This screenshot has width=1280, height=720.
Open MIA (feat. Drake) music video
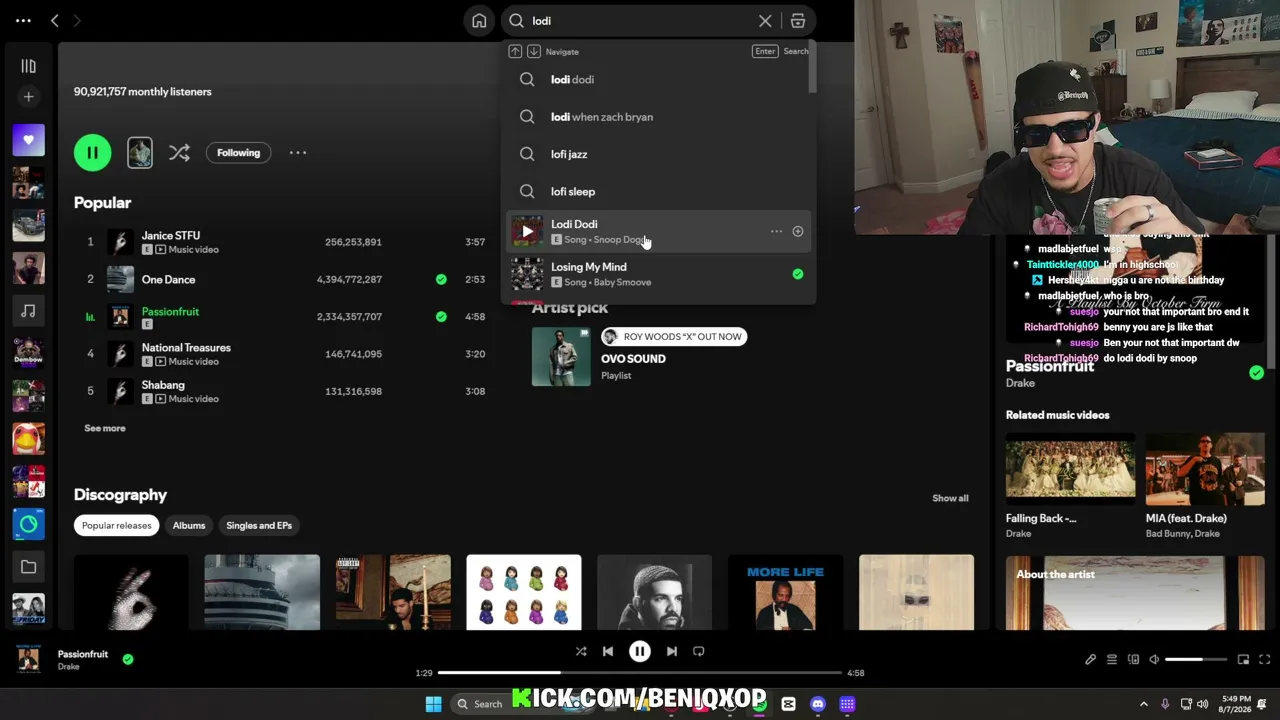1205,468
